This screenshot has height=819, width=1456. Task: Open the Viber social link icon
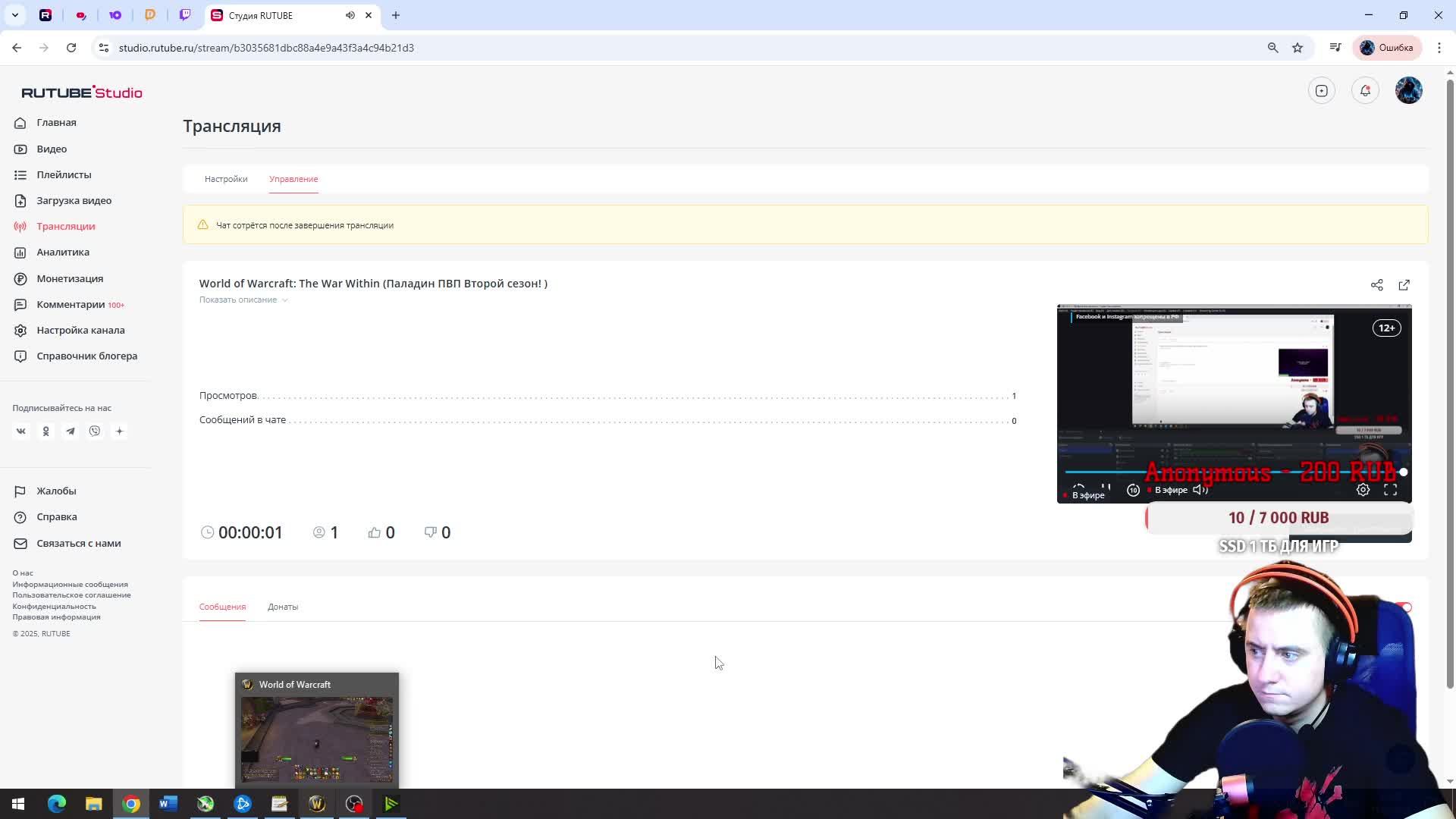[x=95, y=431]
